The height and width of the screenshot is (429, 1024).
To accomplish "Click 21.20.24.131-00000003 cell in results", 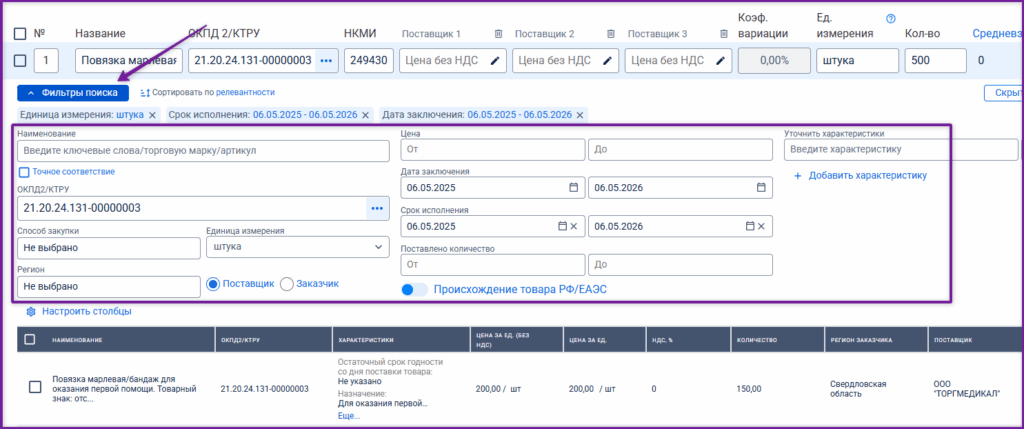I will coord(264,389).
